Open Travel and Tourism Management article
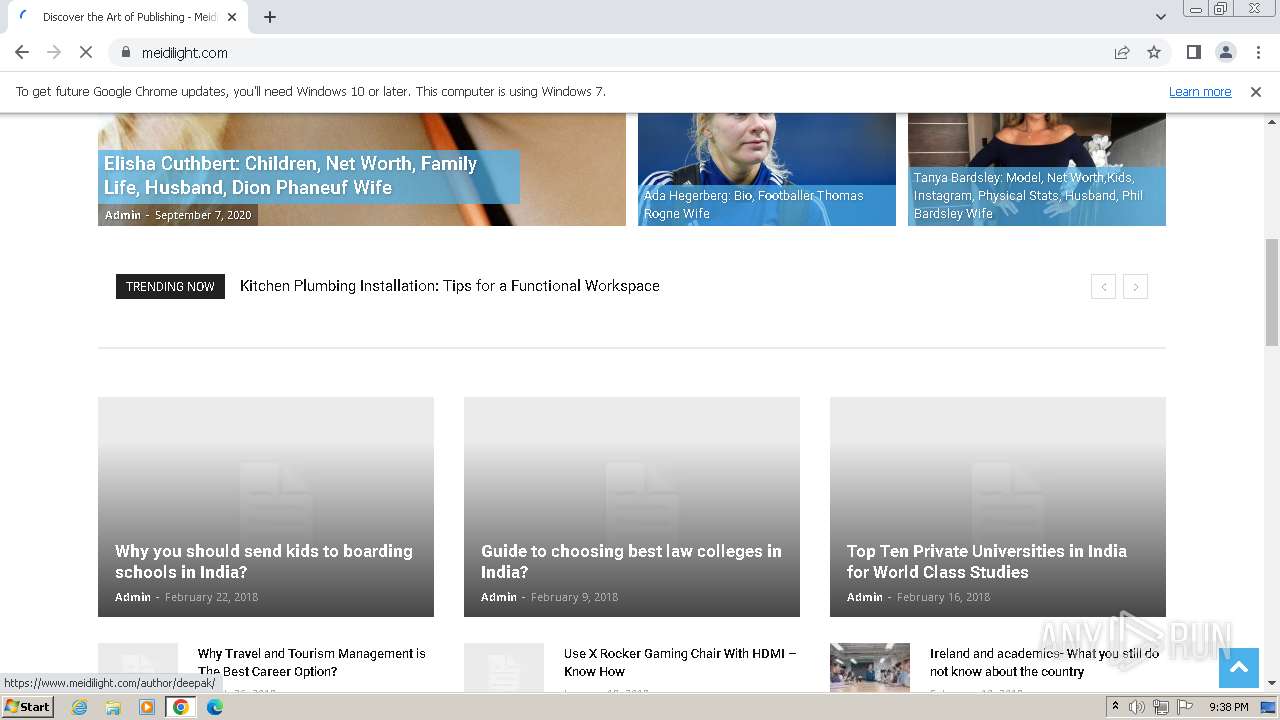This screenshot has height=720, width=1280. (312, 663)
